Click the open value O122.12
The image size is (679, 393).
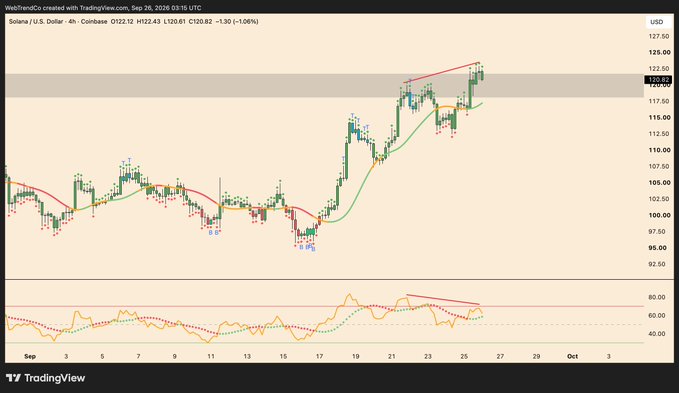pyautogui.click(x=122, y=21)
